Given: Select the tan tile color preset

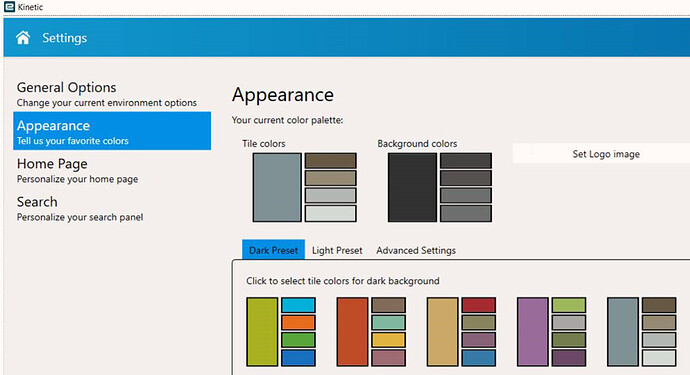Looking at the screenshot, I should point(461,332).
